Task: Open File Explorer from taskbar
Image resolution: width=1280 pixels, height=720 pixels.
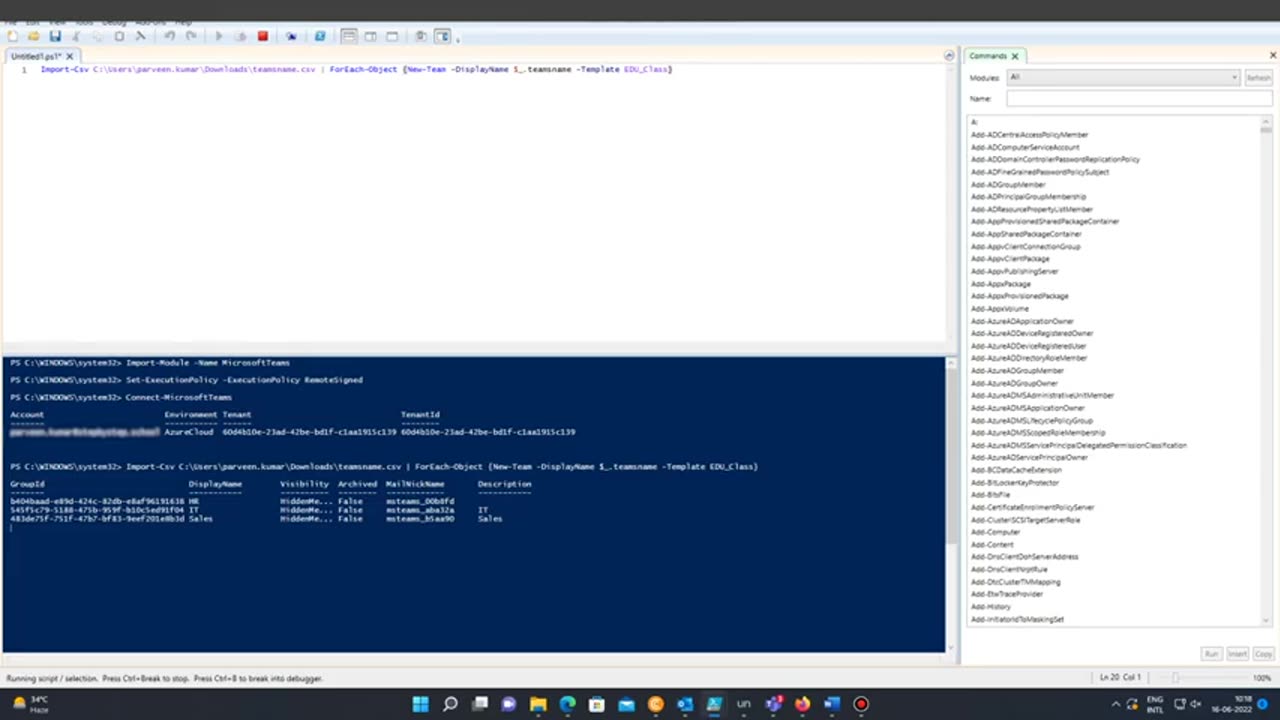Action: tap(538, 704)
